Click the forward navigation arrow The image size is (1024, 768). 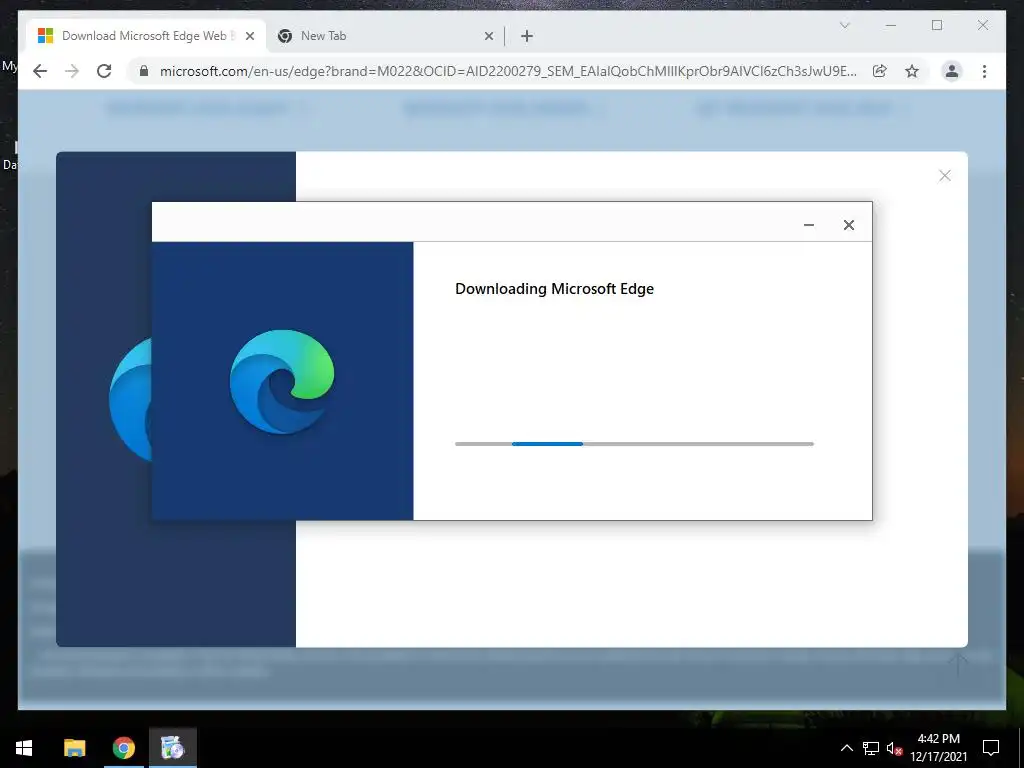pyautogui.click(x=72, y=71)
